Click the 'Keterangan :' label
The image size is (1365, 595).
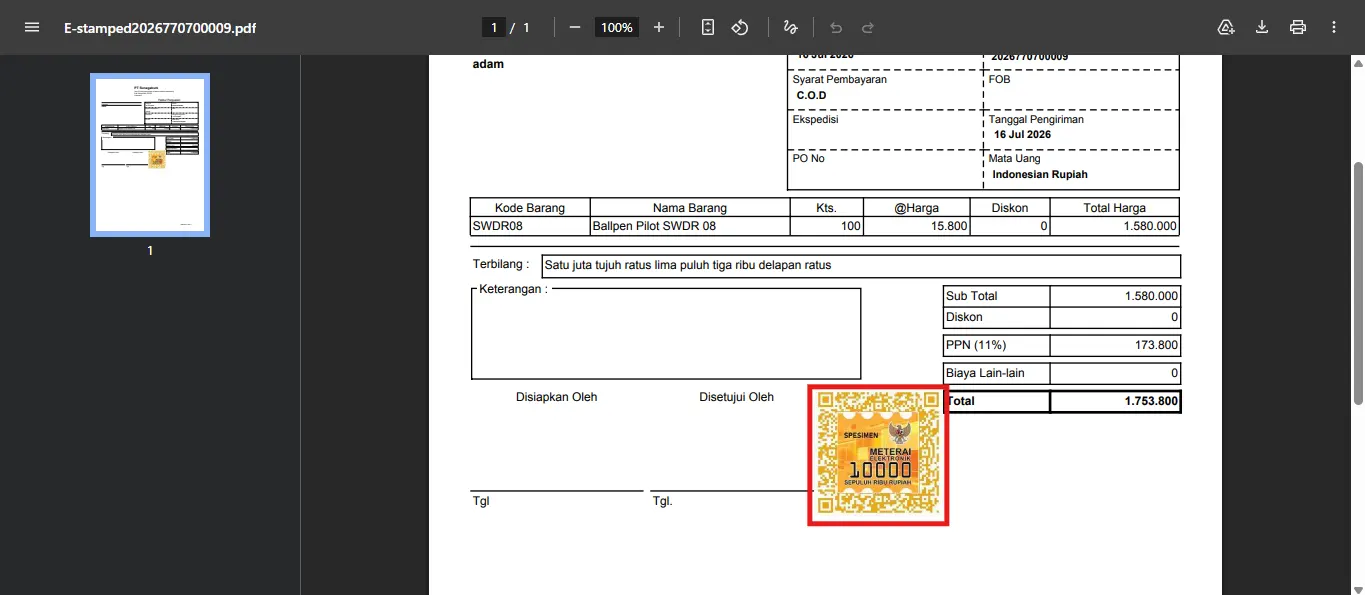click(514, 289)
